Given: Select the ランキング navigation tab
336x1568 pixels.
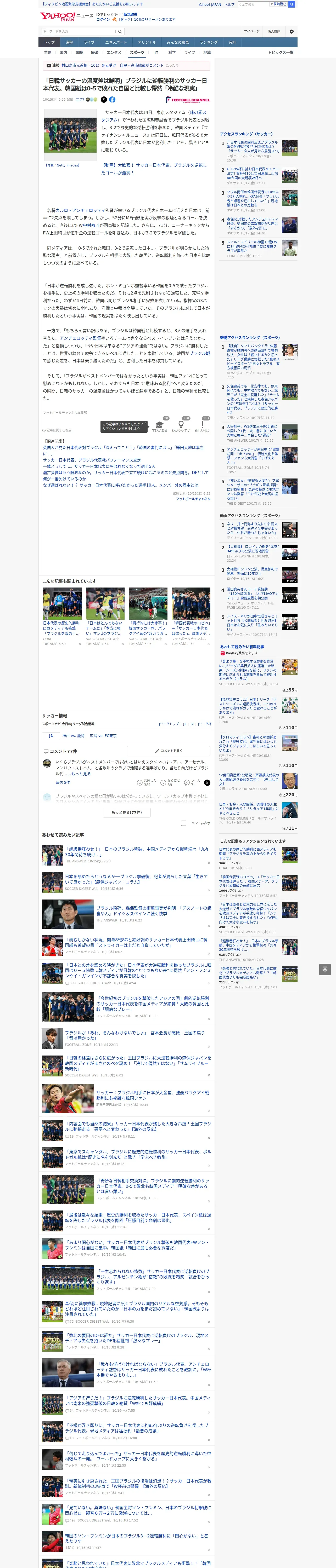Looking at the screenshot, I should pos(209,43).
